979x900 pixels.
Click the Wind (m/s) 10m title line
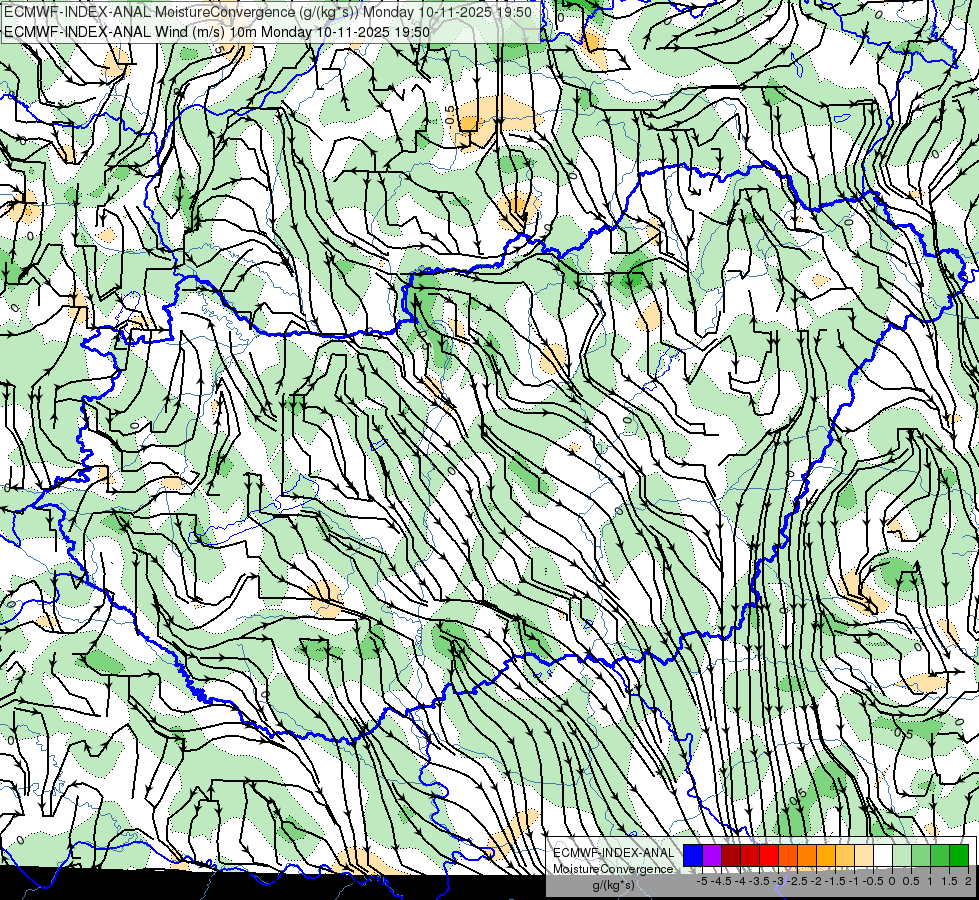[x=217, y=31]
